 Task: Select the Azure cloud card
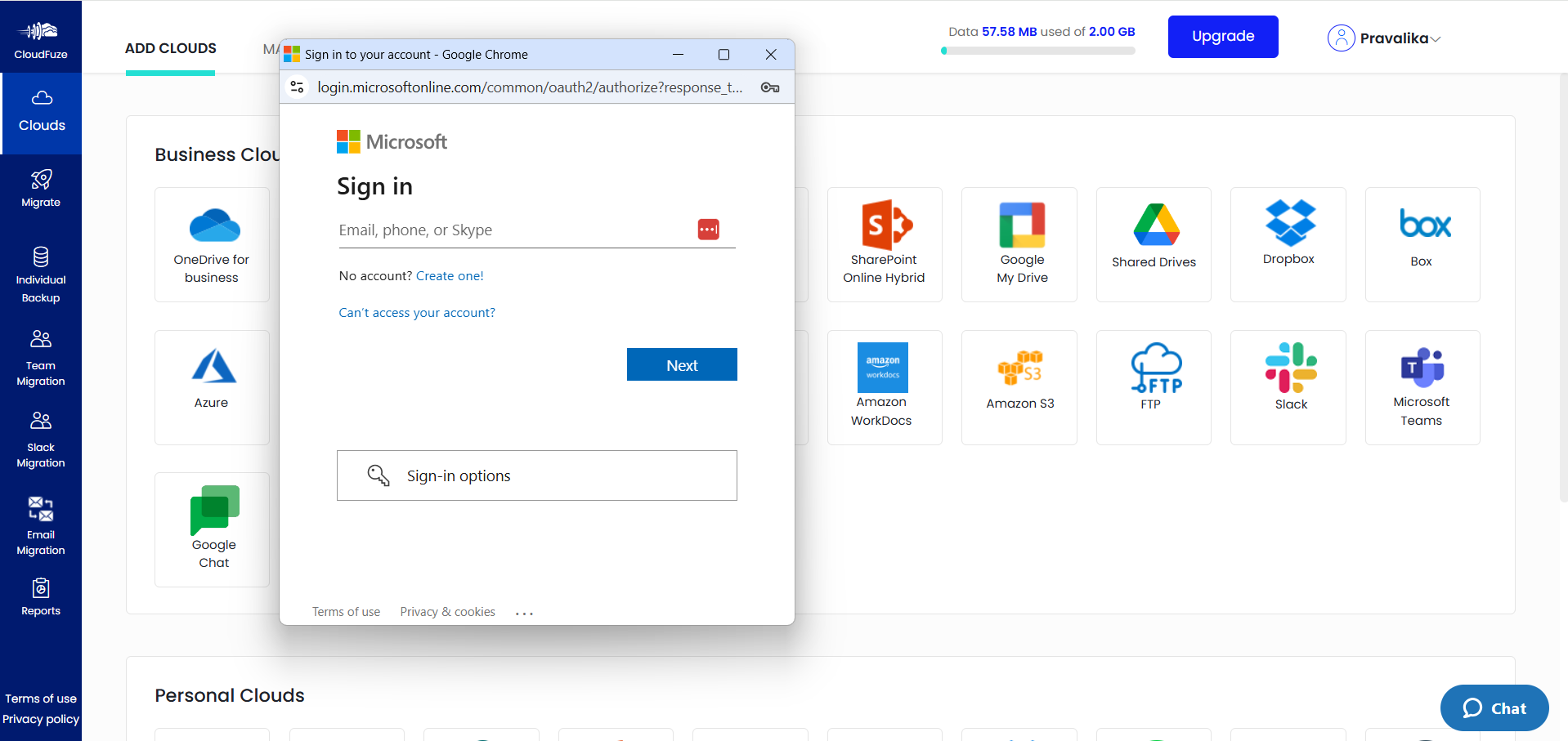212,387
